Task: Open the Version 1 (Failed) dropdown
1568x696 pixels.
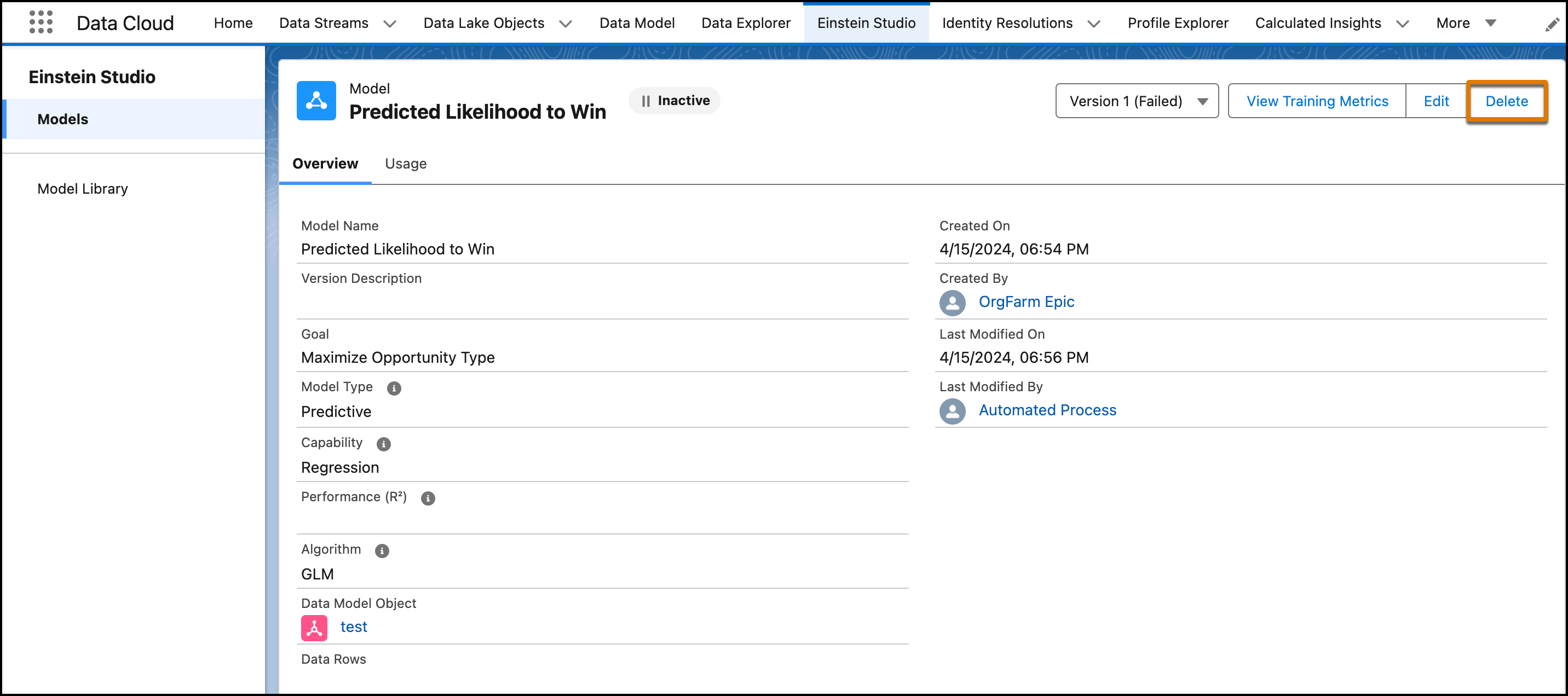Action: pos(1137,101)
